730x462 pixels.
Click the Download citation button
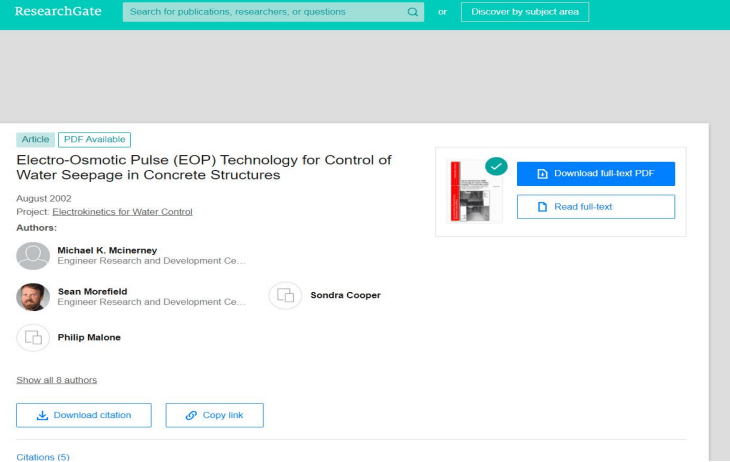pos(84,415)
